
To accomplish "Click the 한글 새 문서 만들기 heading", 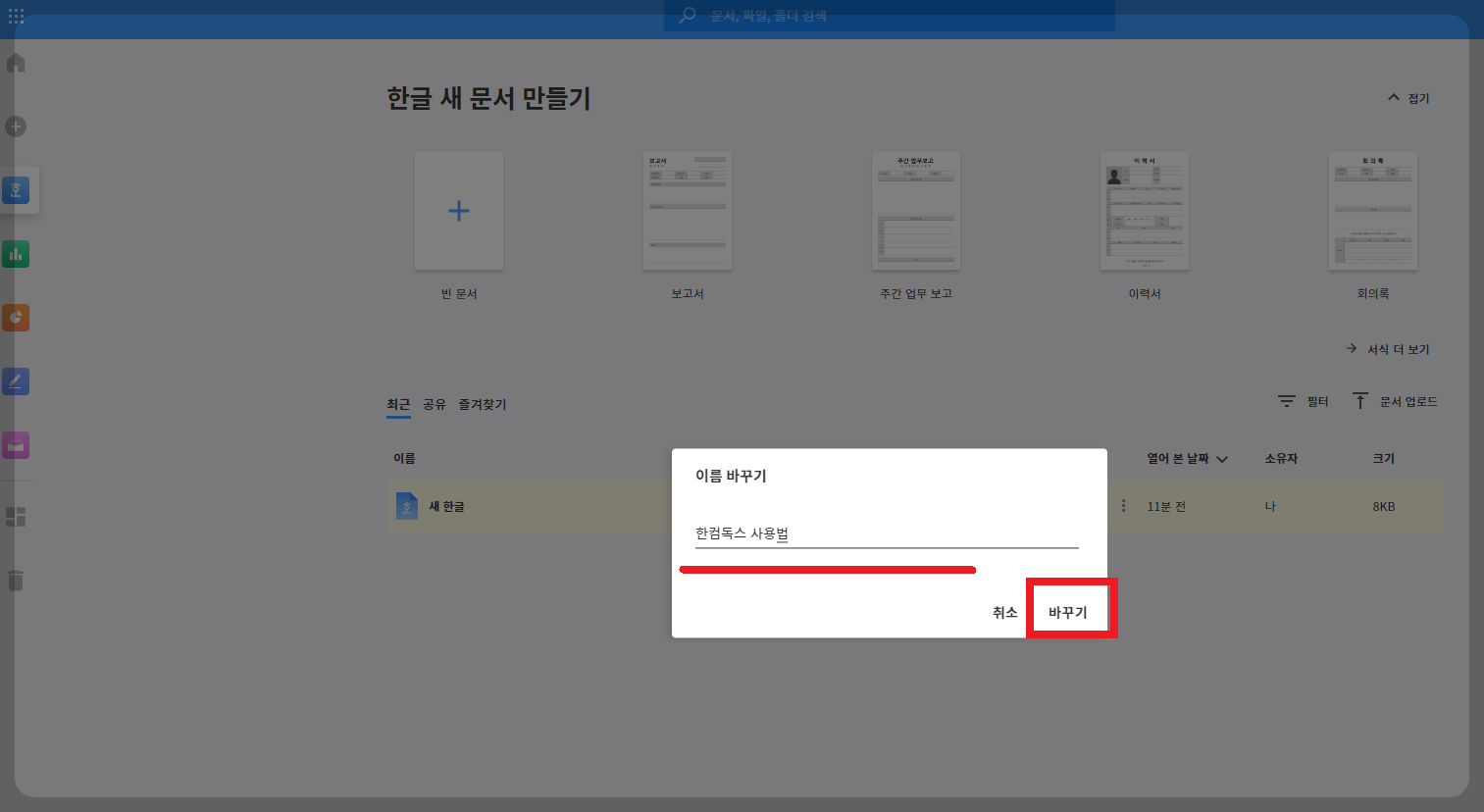I will pos(488,98).
